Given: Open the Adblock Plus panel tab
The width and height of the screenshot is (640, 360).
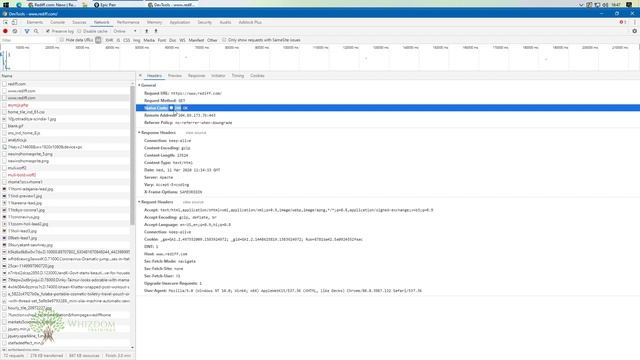Looking at the screenshot, I should pyautogui.click(x=250, y=22).
